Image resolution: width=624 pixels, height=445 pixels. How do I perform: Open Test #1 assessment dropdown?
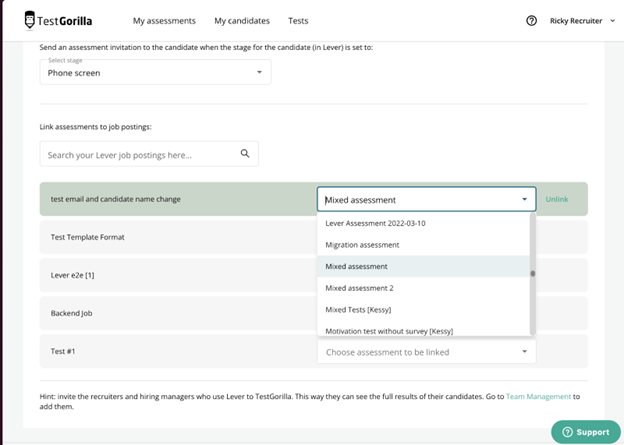point(426,352)
